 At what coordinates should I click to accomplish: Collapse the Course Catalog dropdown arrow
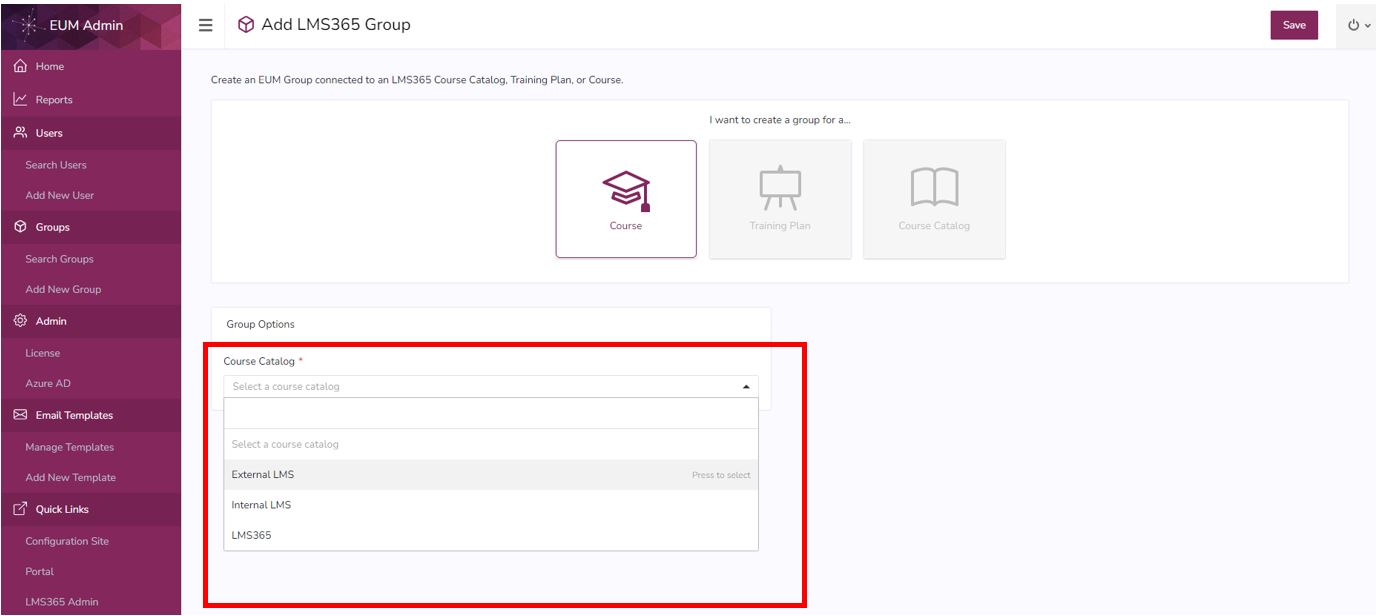click(x=745, y=386)
